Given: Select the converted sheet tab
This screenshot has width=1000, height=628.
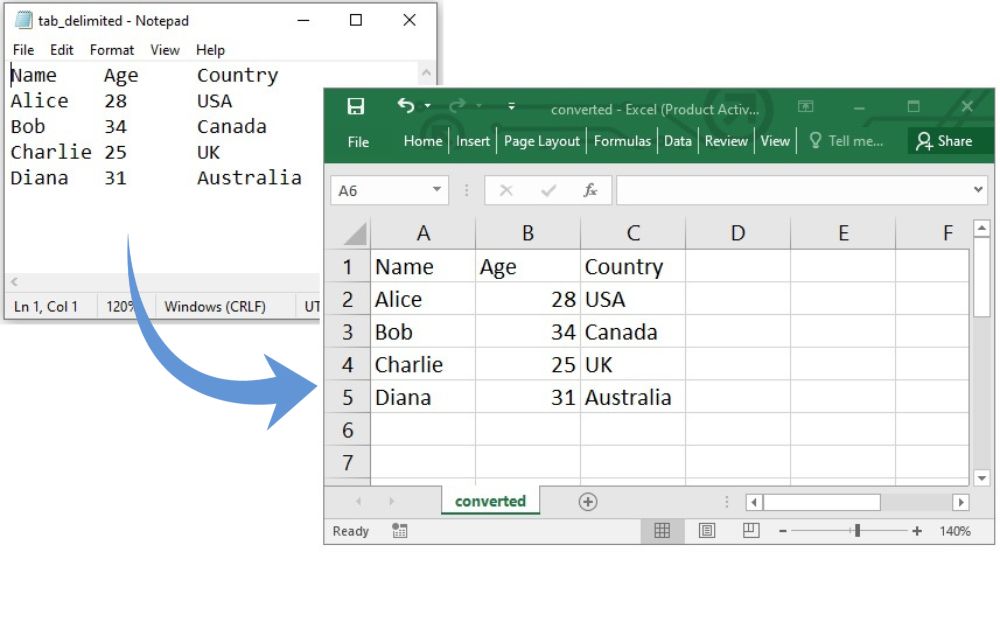Looking at the screenshot, I should coord(490,501).
